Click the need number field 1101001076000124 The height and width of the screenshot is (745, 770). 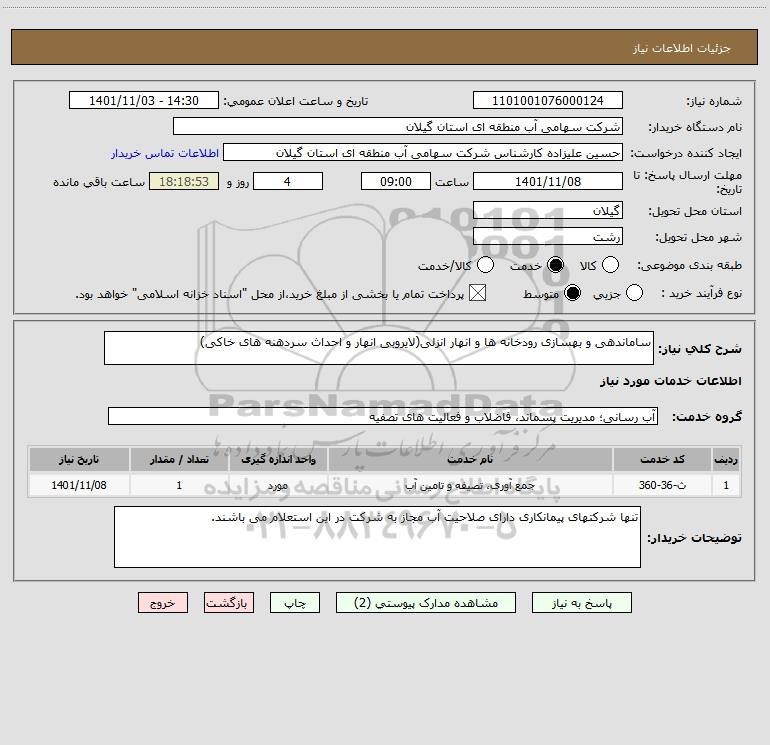click(x=548, y=100)
